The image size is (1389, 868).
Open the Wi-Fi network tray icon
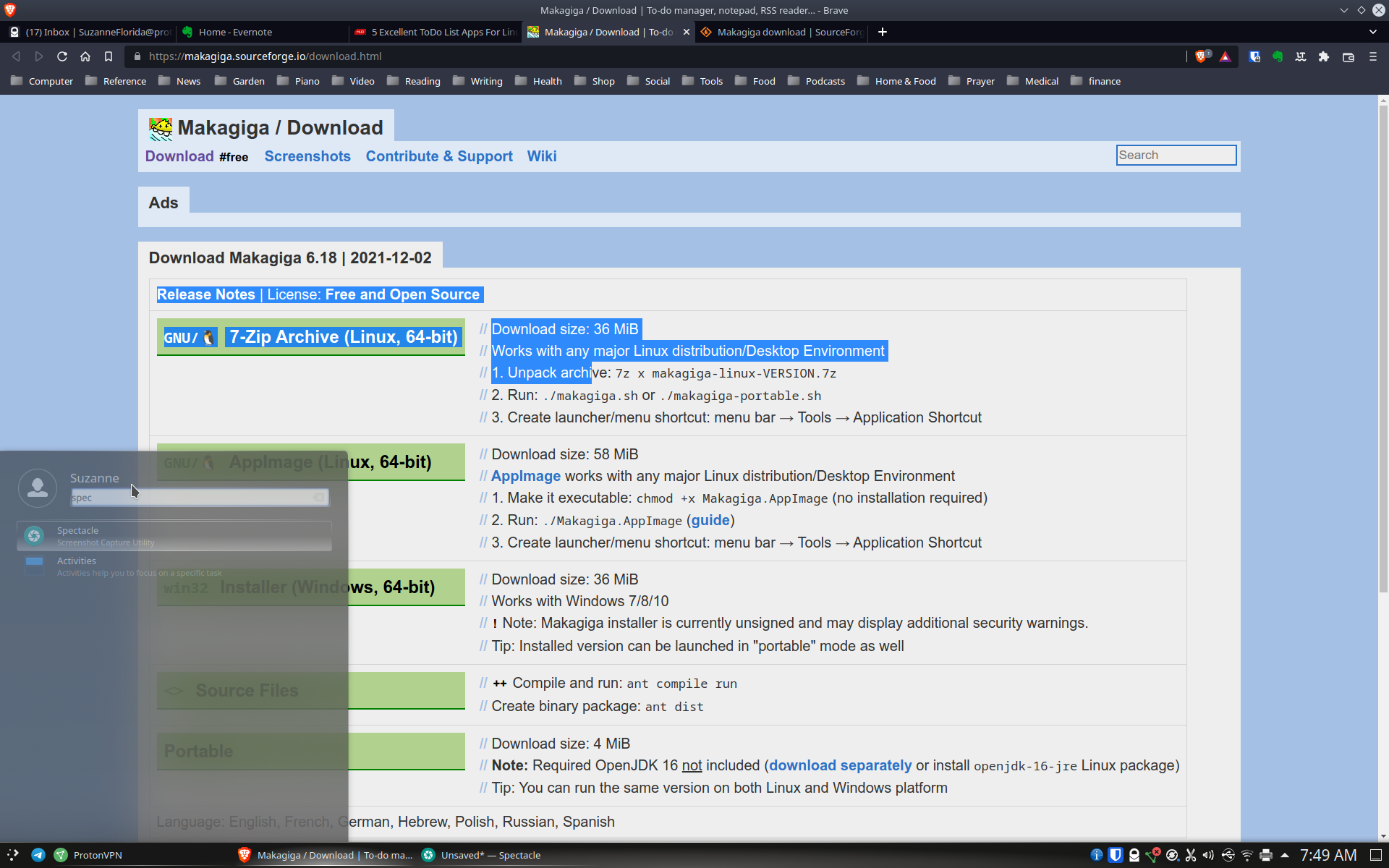[x=1247, y=855]
